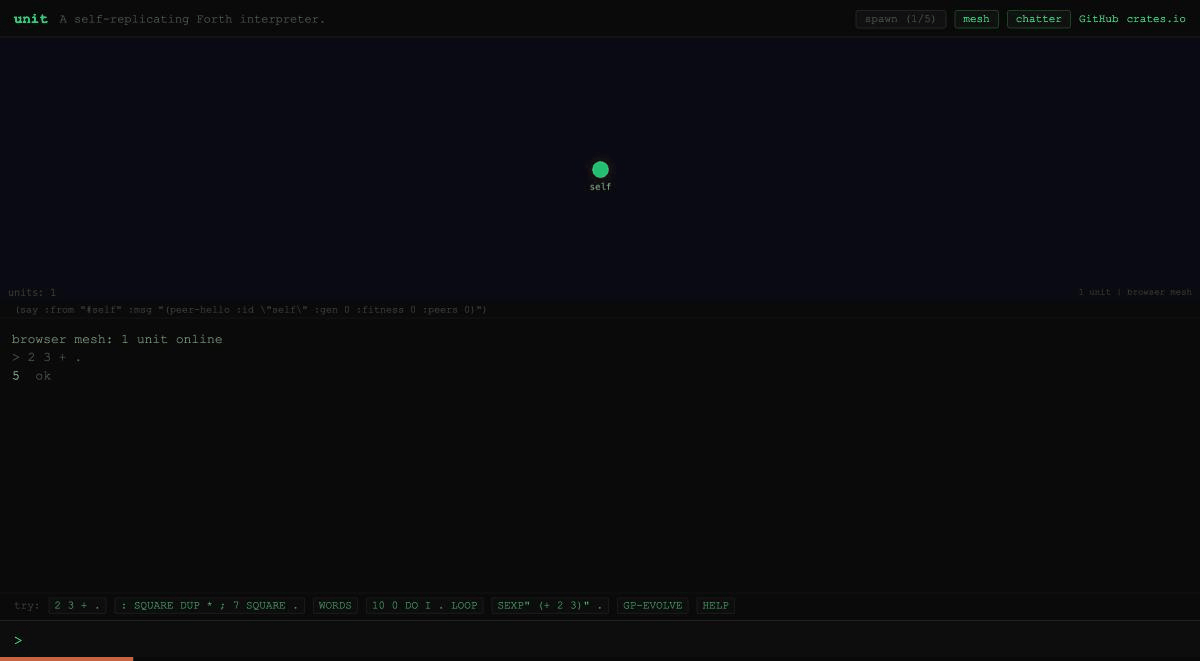
Task: Run the ': SQUARE DUP * ; 7 SQUARE .' example
Action: pyautogui.click(x=210, y=606)
